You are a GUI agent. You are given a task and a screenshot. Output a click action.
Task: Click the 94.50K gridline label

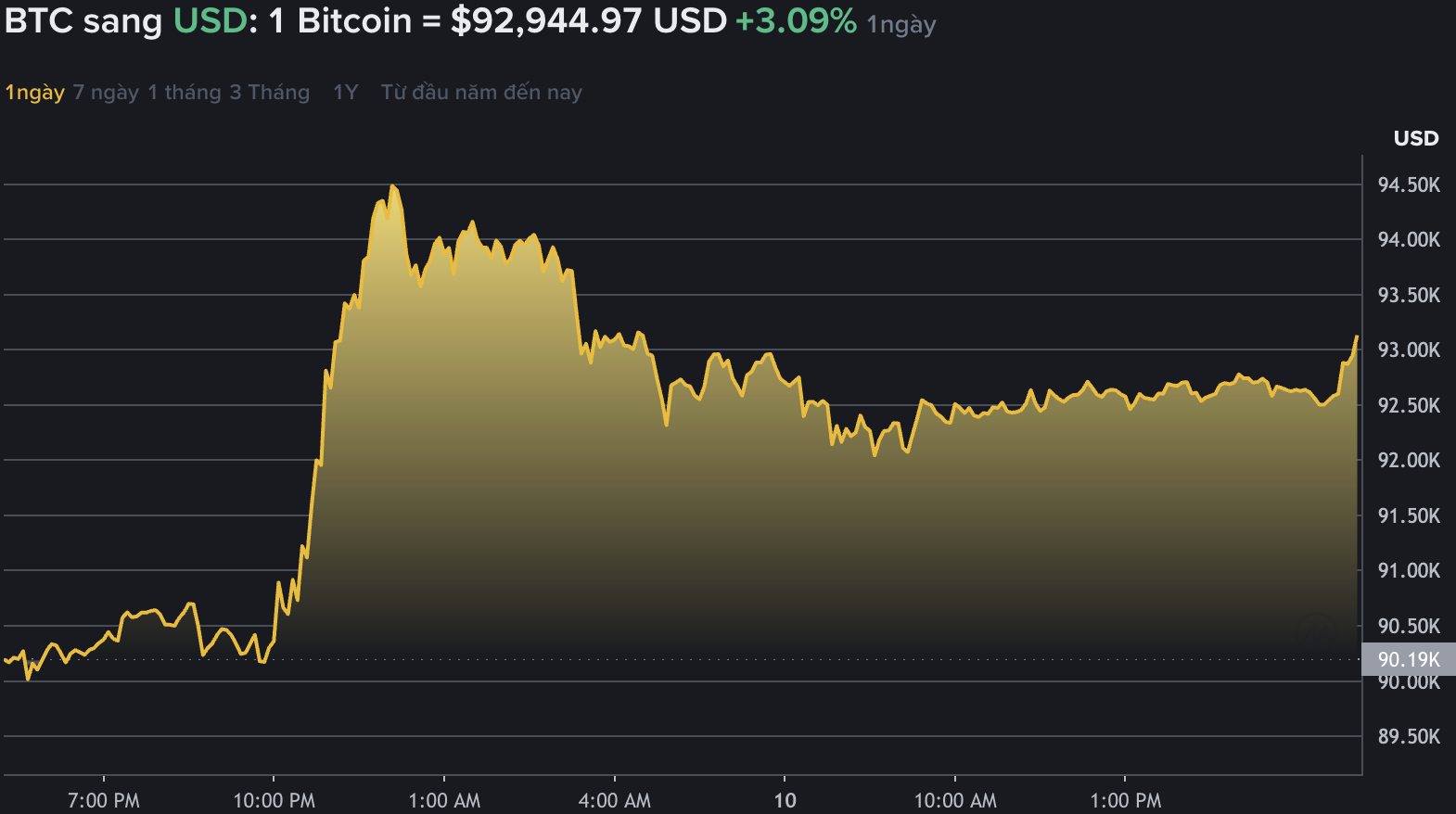coord(1411,184)
